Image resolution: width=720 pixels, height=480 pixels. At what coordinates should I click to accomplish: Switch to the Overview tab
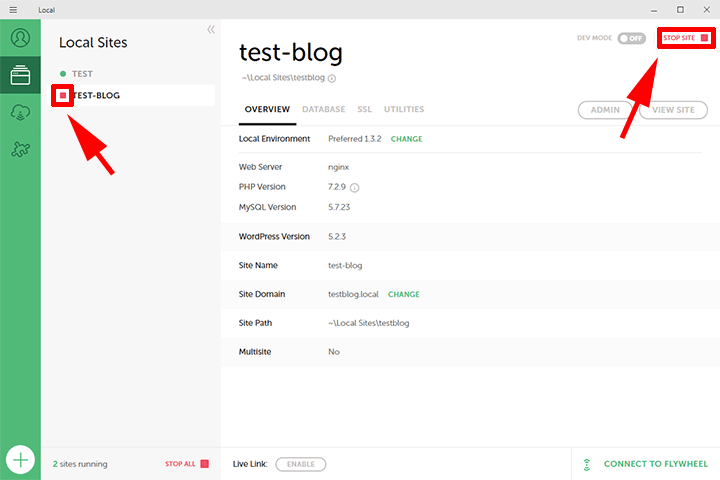point(267,109)
